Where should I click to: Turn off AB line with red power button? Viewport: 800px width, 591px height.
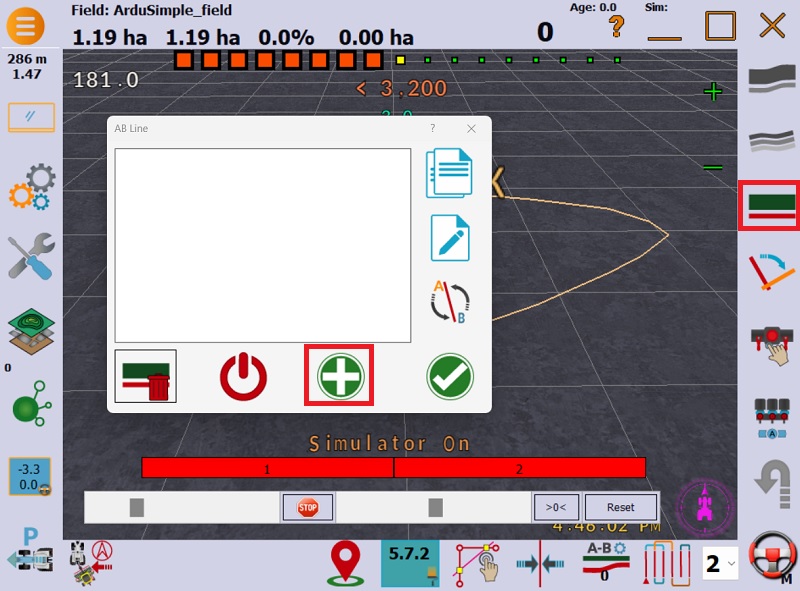(x=244, y=376)
